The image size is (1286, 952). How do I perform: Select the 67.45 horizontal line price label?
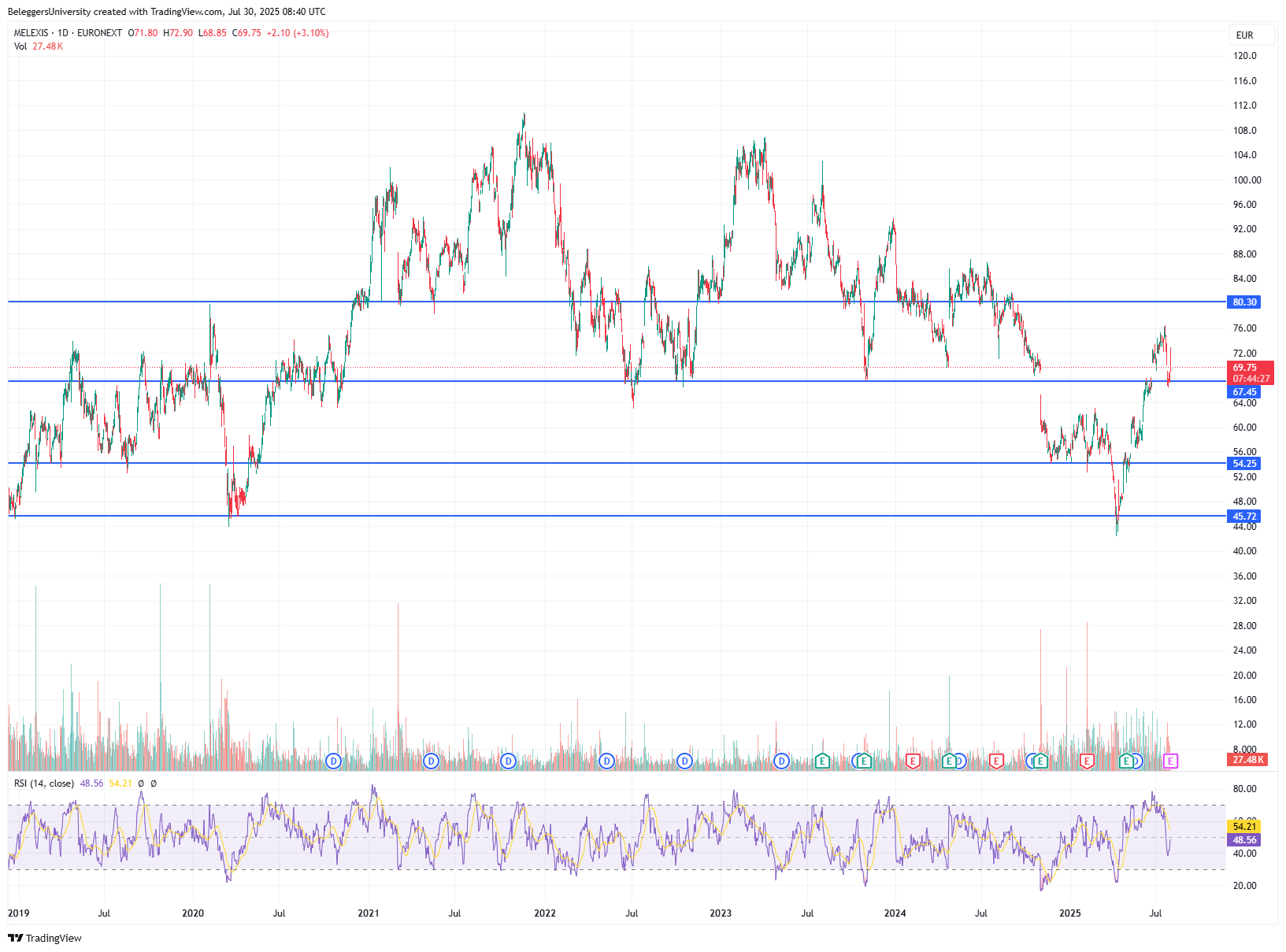pos(1244,392)
